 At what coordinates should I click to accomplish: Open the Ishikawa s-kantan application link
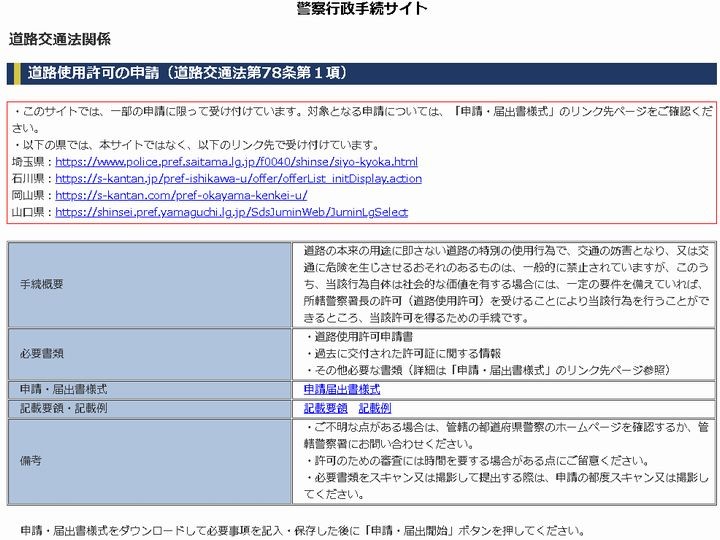[238, 179]
